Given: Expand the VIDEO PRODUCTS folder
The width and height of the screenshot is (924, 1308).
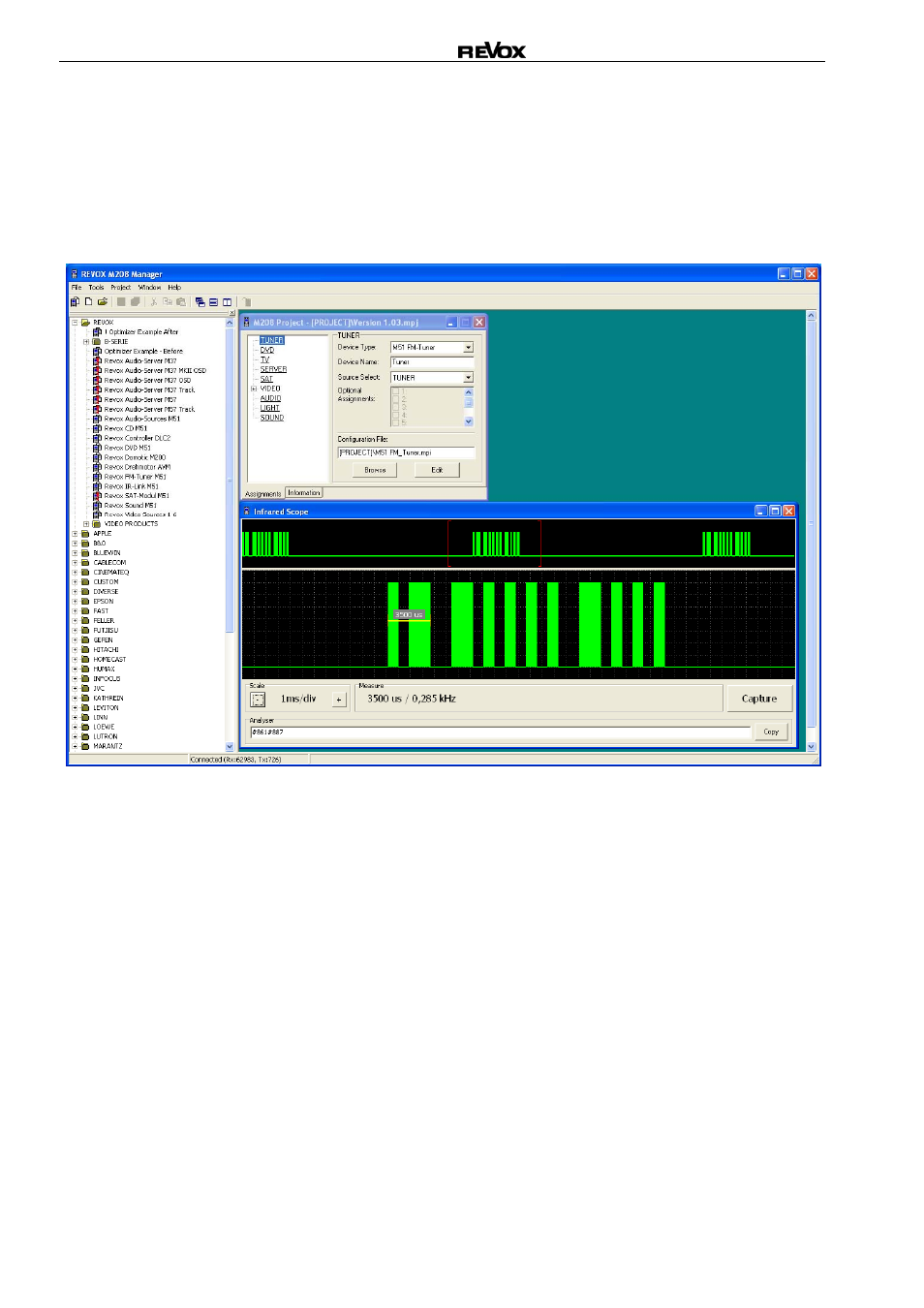Looking at the screenshot, I should coord(85,524).
